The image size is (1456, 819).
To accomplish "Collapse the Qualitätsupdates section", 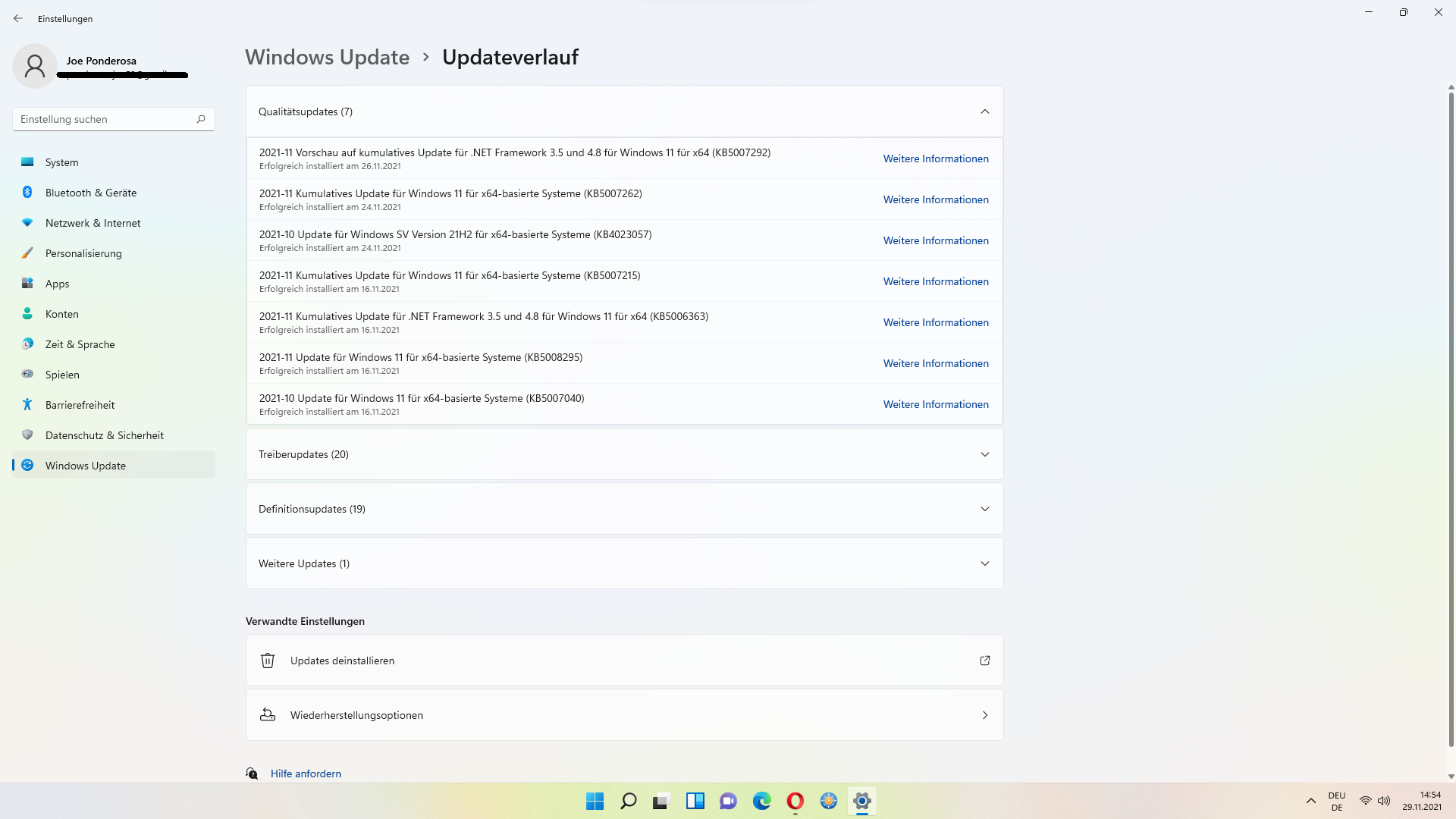I will 984,111.
